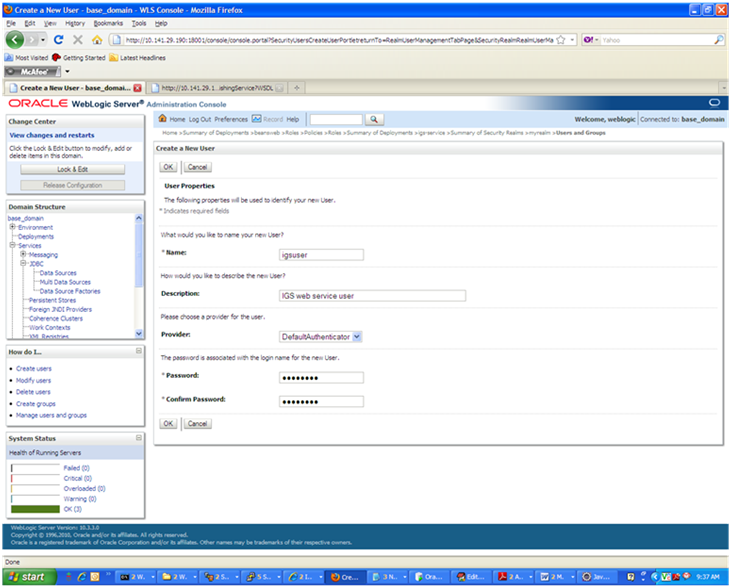Click View changes and restarts link

coord(52,135)
